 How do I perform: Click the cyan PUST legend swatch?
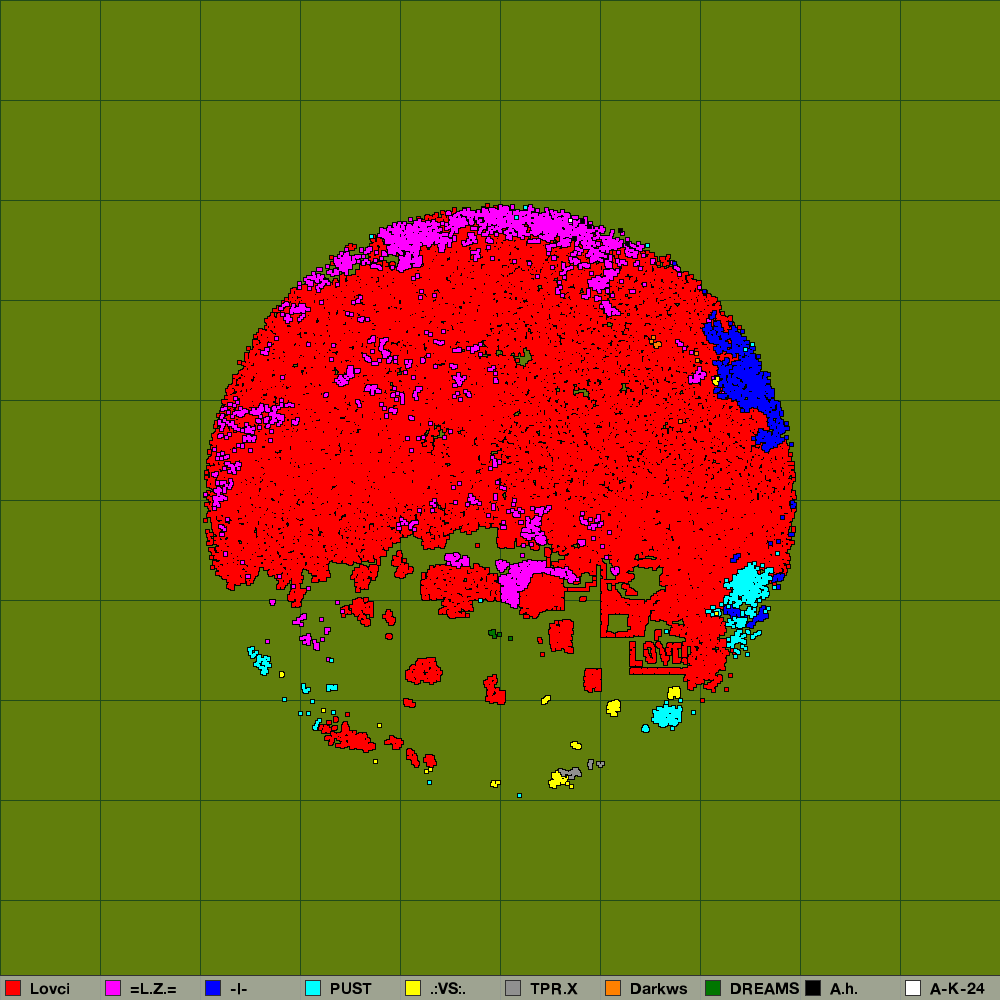click(x=313, y=988)
